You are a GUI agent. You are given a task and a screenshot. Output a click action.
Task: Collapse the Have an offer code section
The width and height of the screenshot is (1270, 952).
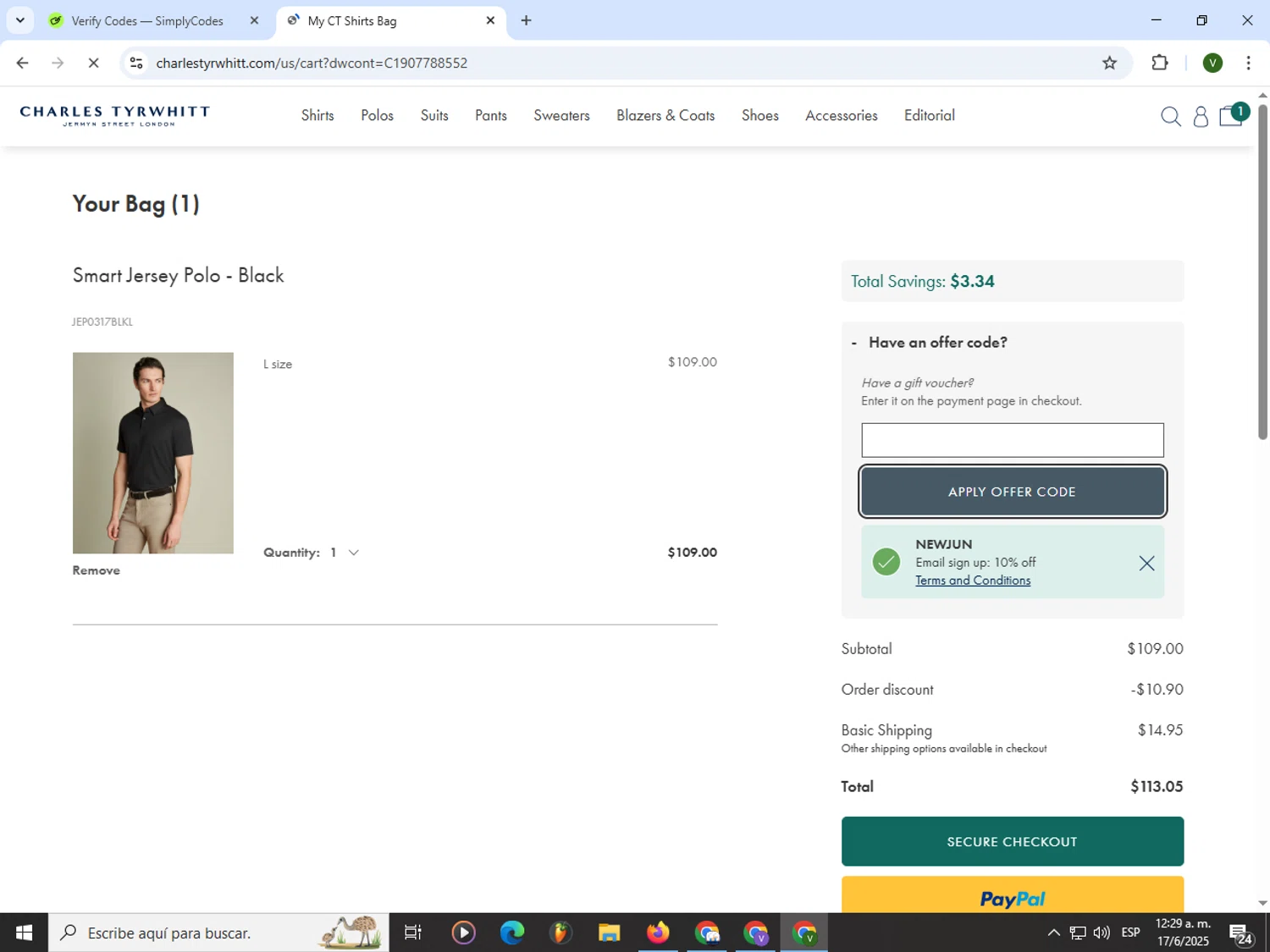(929, 343)
